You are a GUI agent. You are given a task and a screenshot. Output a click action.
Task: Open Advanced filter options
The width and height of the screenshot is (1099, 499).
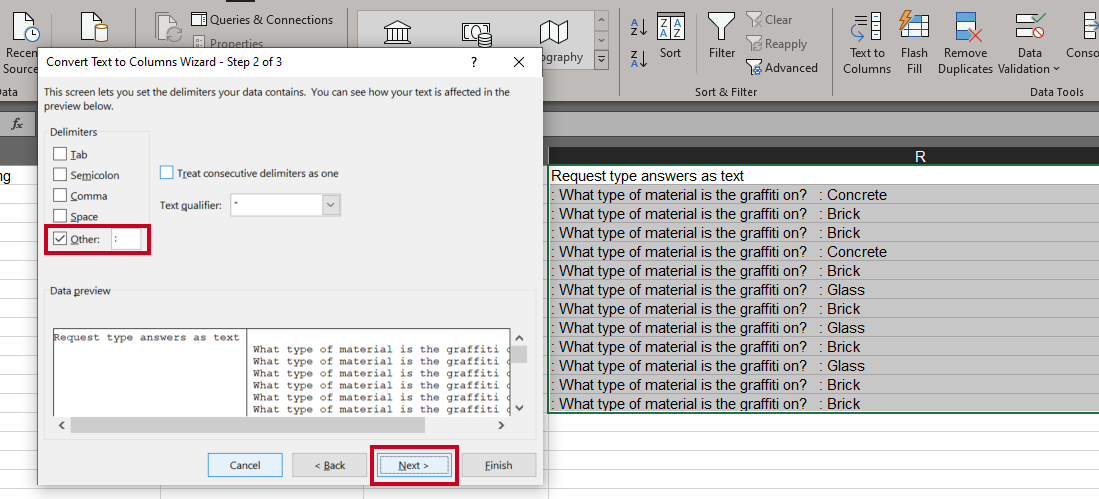tap(782, 67)
